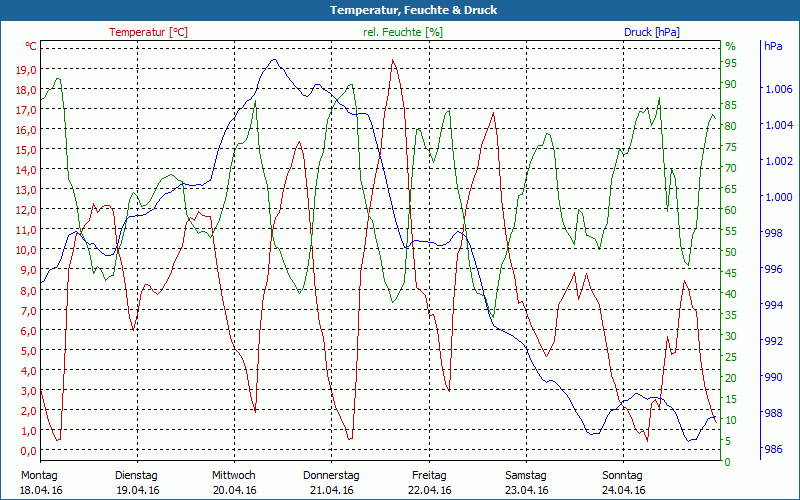
Task: Click the date '21.04.16'
Action: point(332,490)
